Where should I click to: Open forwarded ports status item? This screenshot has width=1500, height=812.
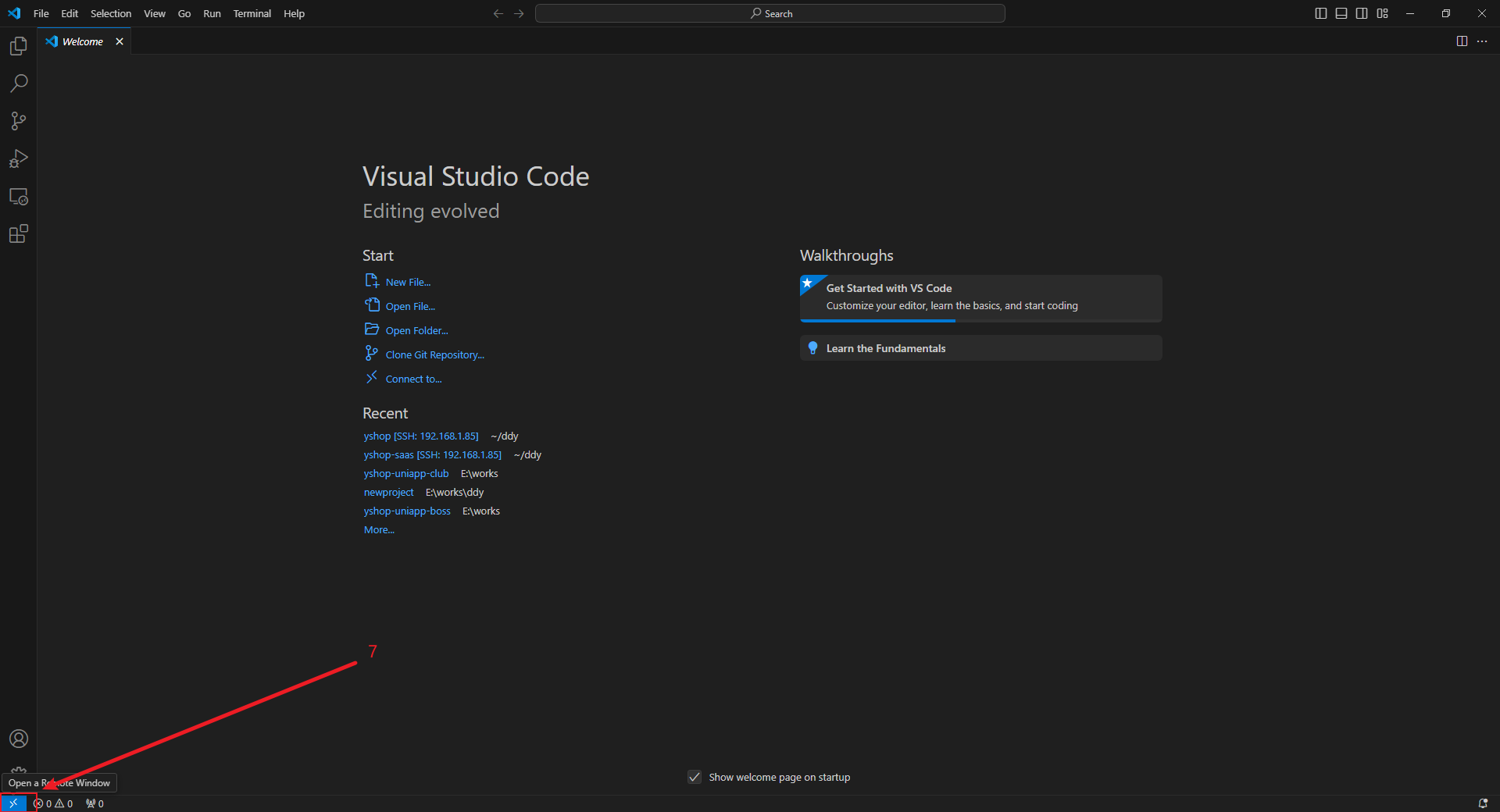pyautogui.click(x=95, y=803)
